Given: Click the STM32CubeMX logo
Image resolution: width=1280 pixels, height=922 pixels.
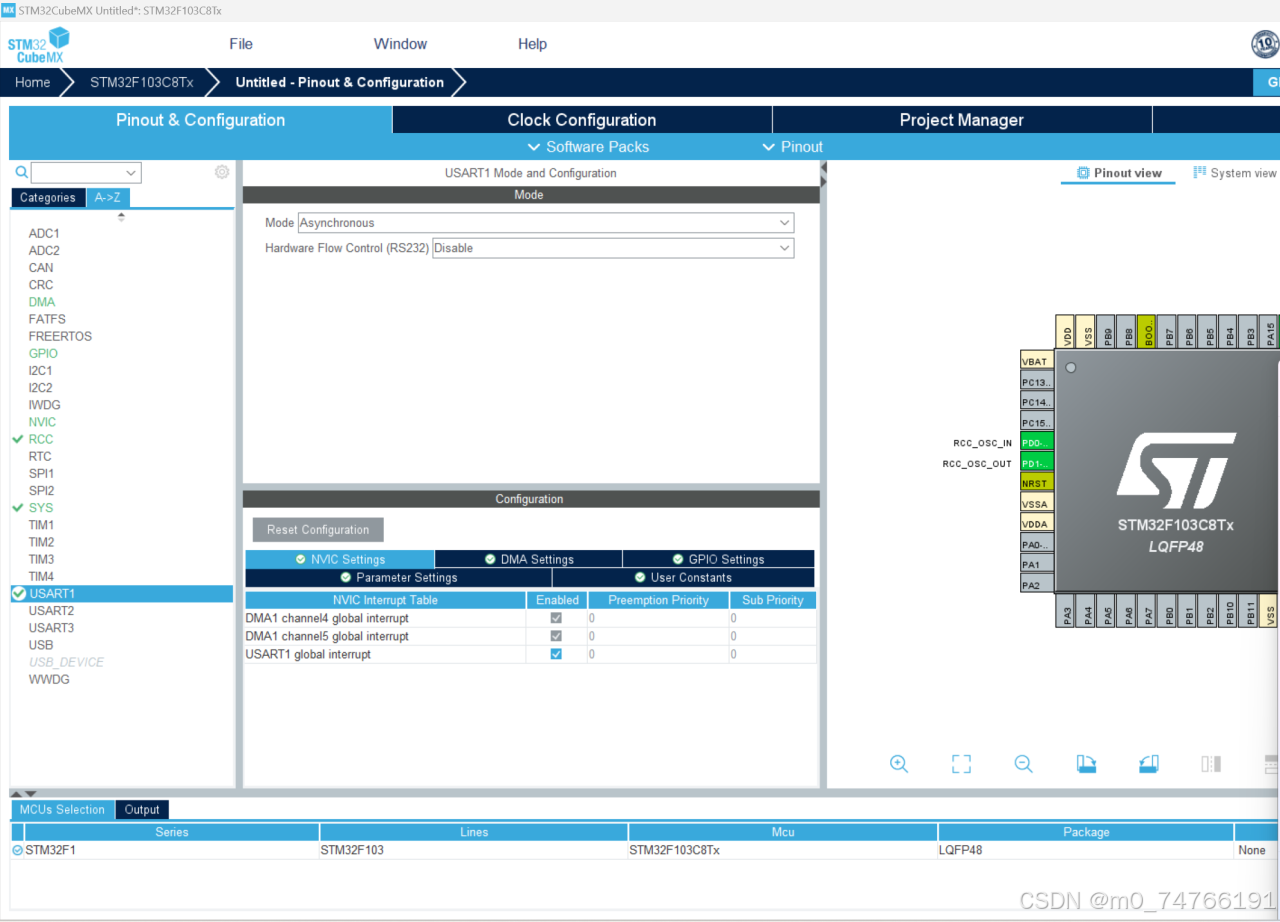Looking at the screenshot, I should click(x=39, y=45).
